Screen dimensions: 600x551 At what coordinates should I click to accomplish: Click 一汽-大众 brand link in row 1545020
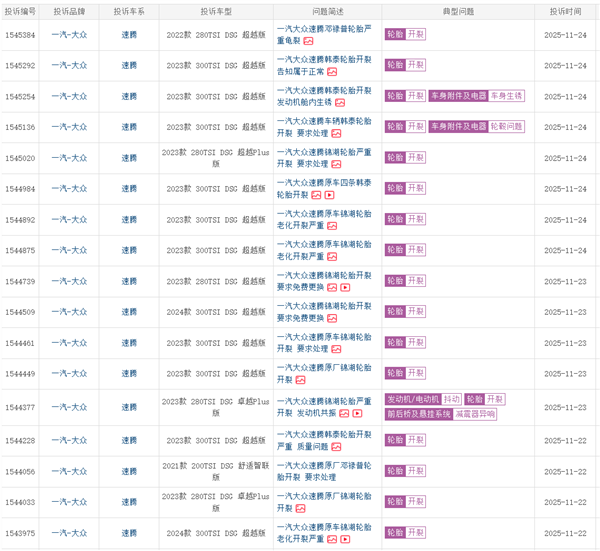point(69,158)
